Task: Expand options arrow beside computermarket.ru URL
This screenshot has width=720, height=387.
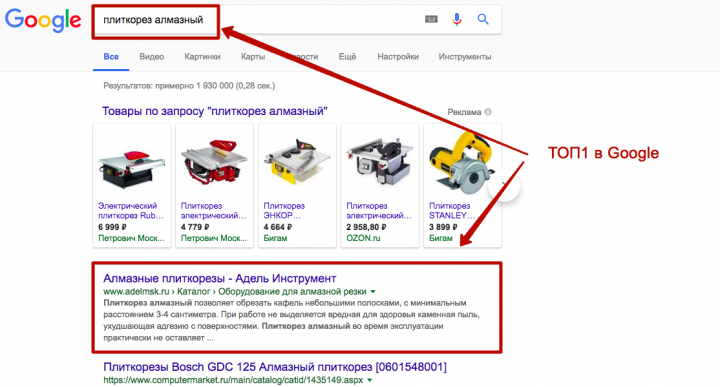Action: pos(370,380)
